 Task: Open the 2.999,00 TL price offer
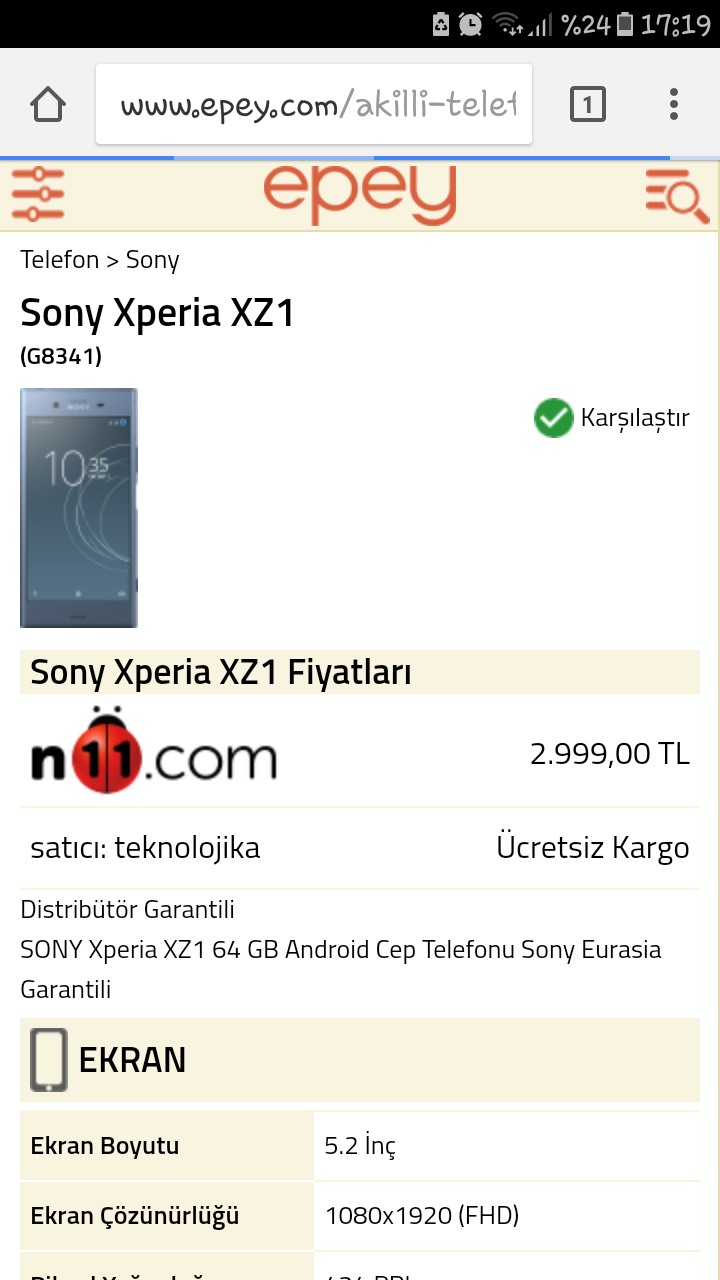point(610,754)
